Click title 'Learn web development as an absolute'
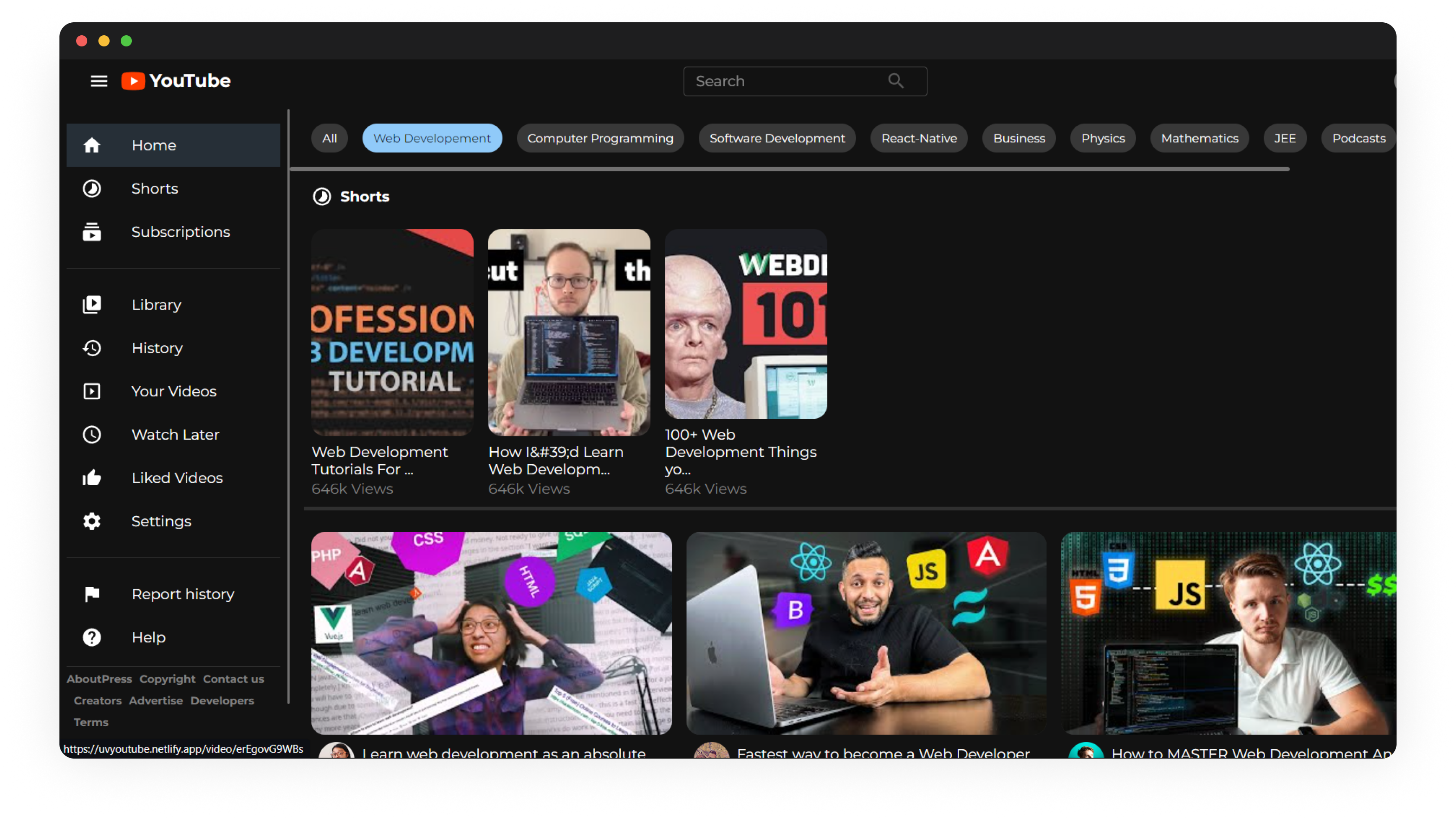1456x818 pixels. (504, 753)
